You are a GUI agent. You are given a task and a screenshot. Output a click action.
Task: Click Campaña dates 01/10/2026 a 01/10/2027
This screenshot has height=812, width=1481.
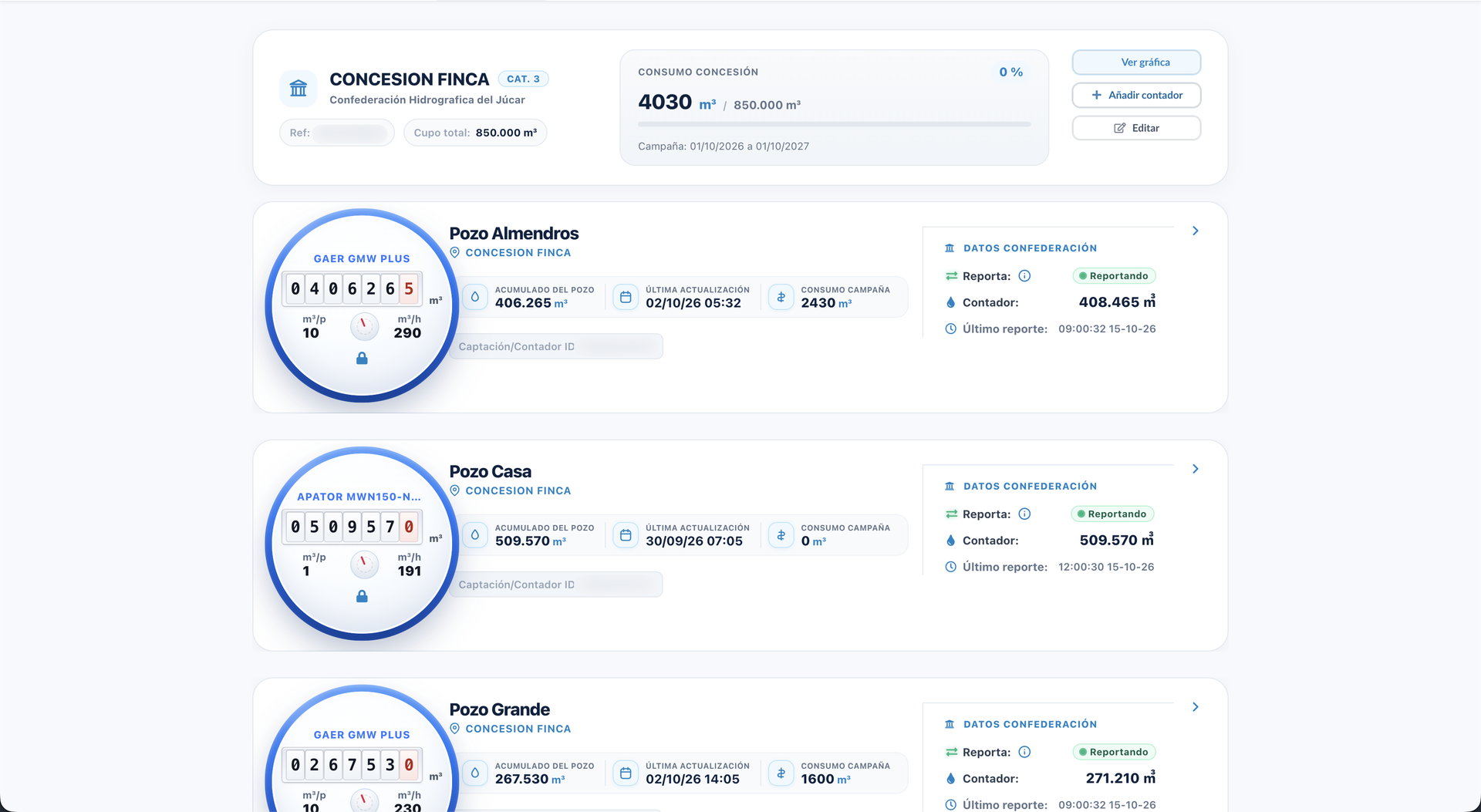click(x=724, y=147)
